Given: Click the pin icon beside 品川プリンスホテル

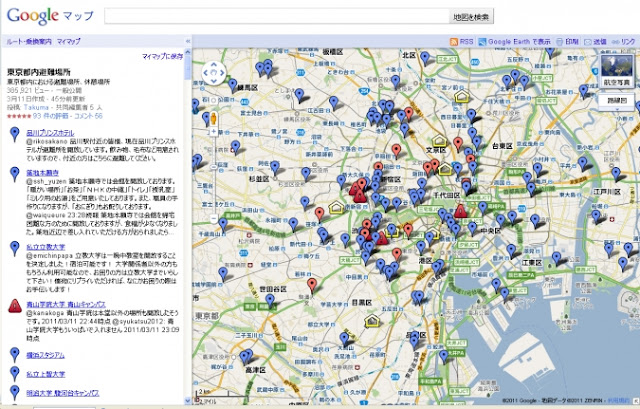Looking at the screenshot, I should pyautogui.click(x=15, y=134).
